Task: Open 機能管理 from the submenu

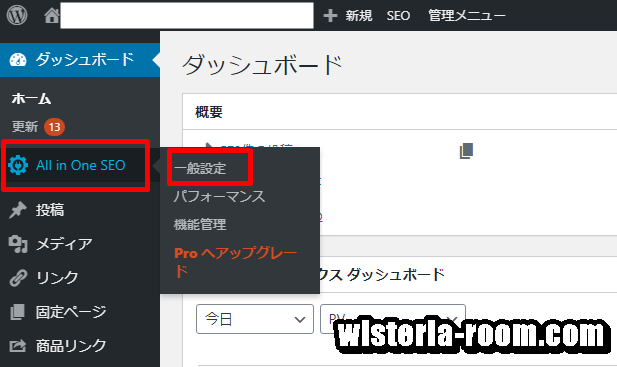Action: tap(200, 225)
